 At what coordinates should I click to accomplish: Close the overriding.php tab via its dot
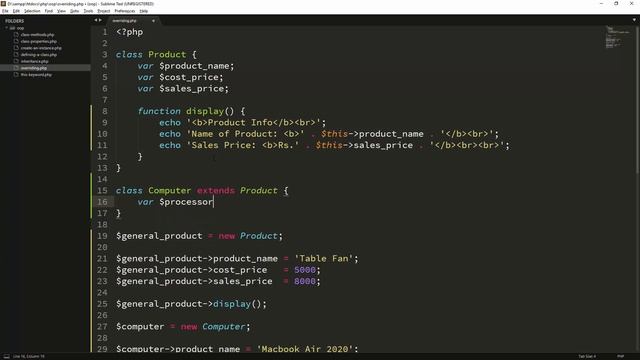pos(153,20)
